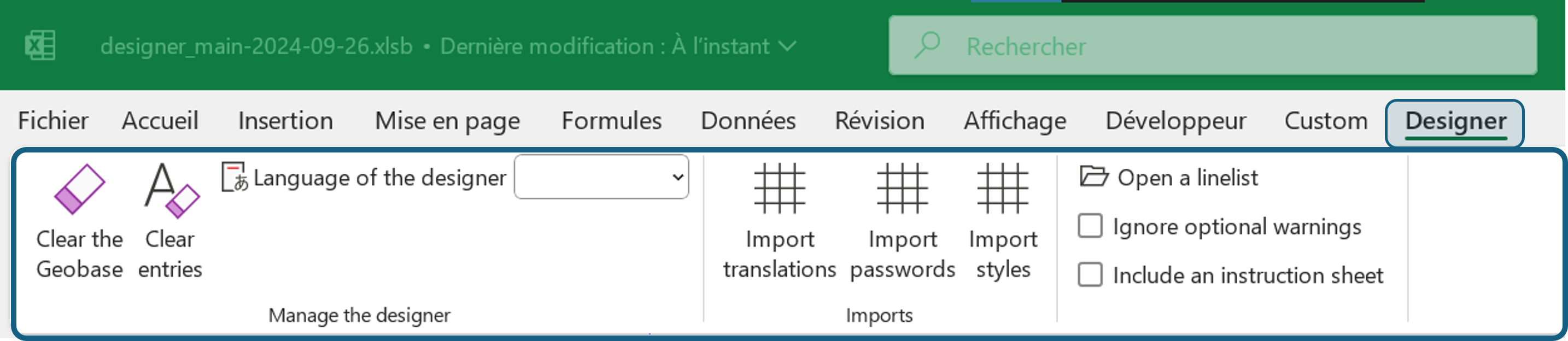Image resolution: width=1568 pixels, height=341 pixels.
Task: Expand the Dernière modification chevron
Action: point(788,46)
